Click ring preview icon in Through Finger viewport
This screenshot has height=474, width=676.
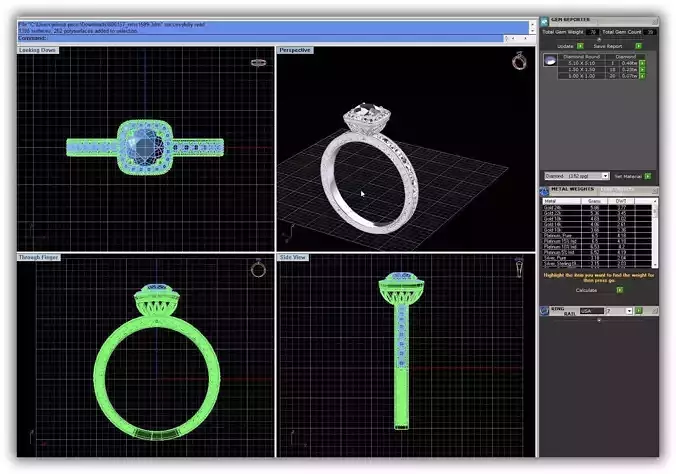258,268
